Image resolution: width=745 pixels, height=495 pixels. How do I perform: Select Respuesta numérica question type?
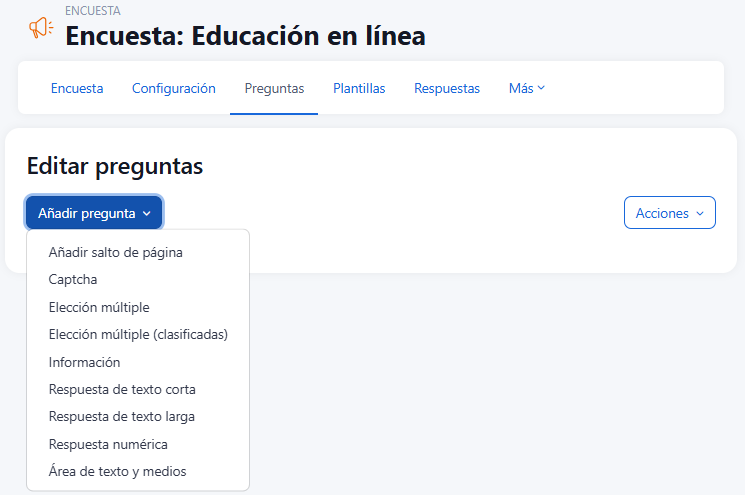(108, 444)
